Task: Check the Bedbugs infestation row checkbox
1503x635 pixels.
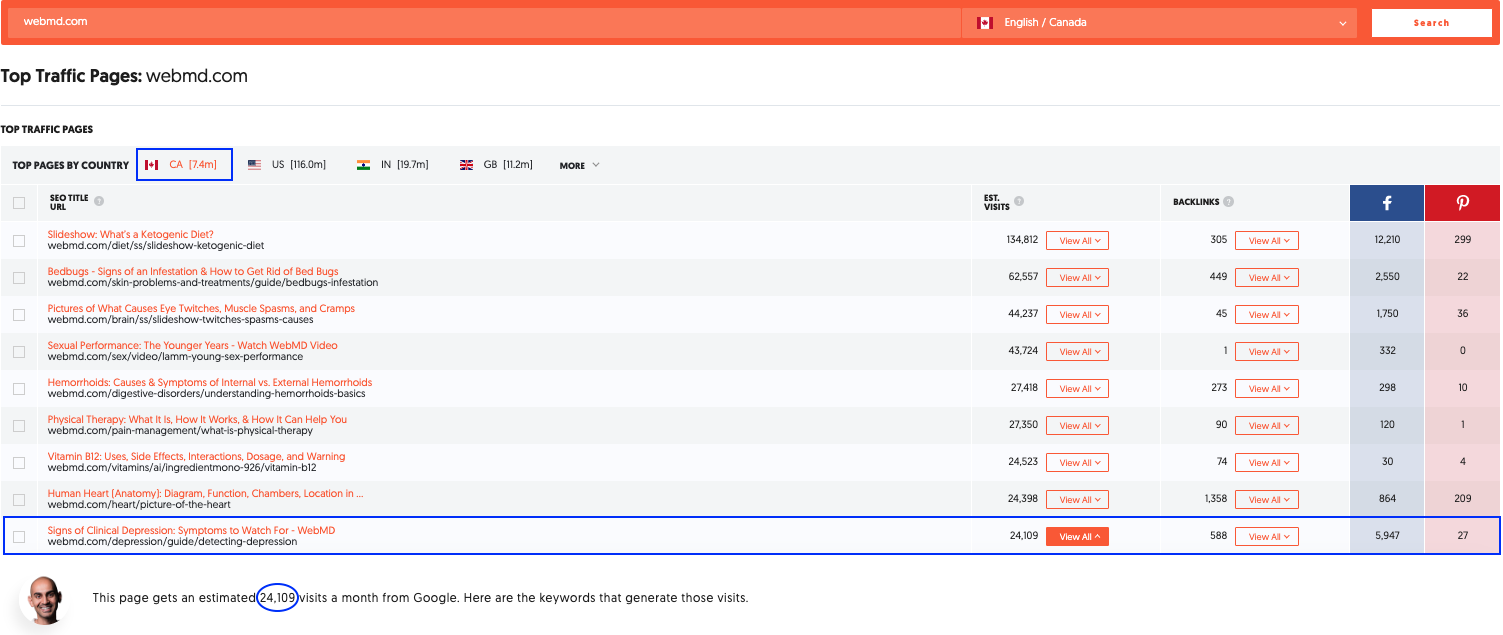Action: coord(19,278)
